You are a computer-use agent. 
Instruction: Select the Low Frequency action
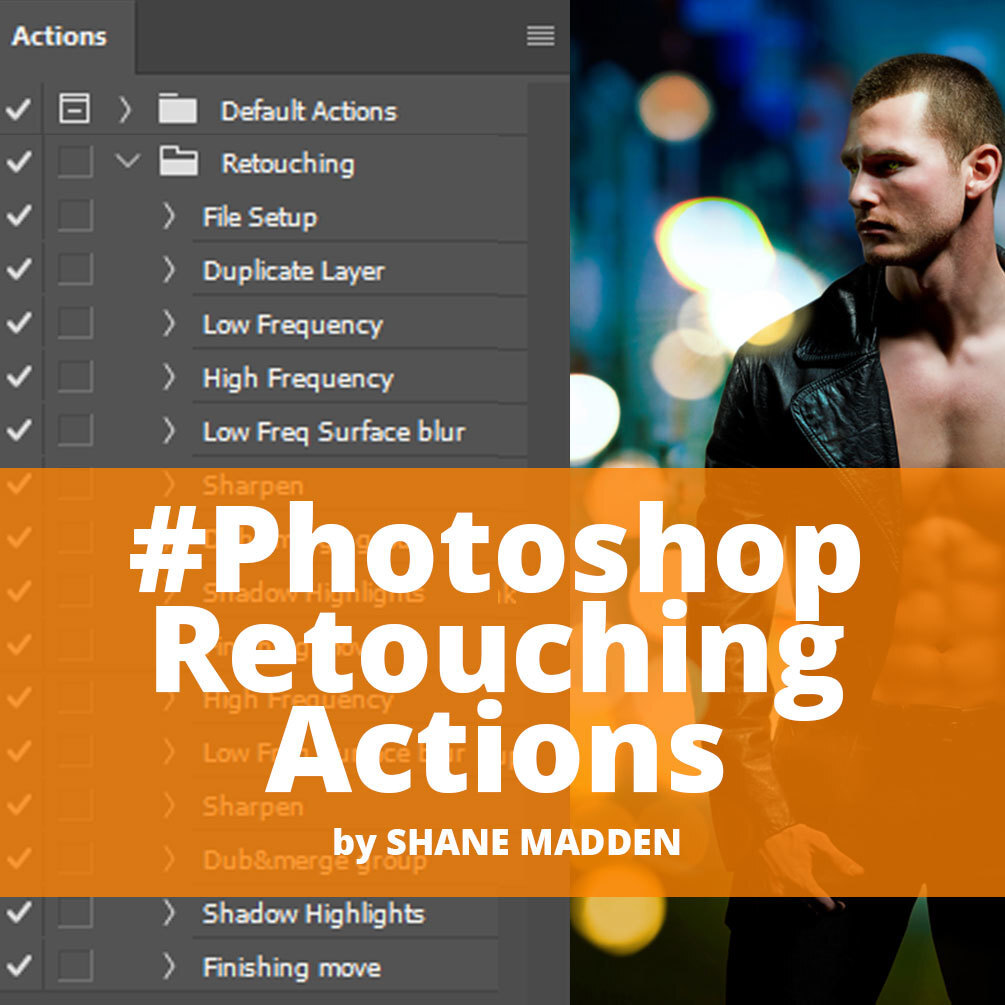click(x=293, y=325)
